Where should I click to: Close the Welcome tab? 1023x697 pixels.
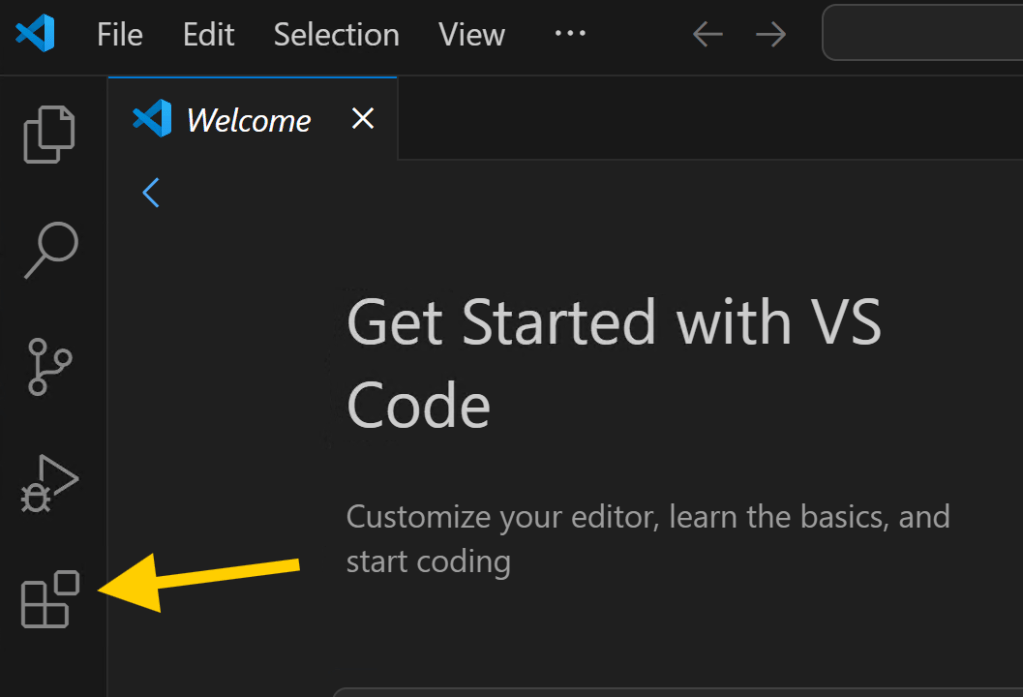click(x=363, y=119)
